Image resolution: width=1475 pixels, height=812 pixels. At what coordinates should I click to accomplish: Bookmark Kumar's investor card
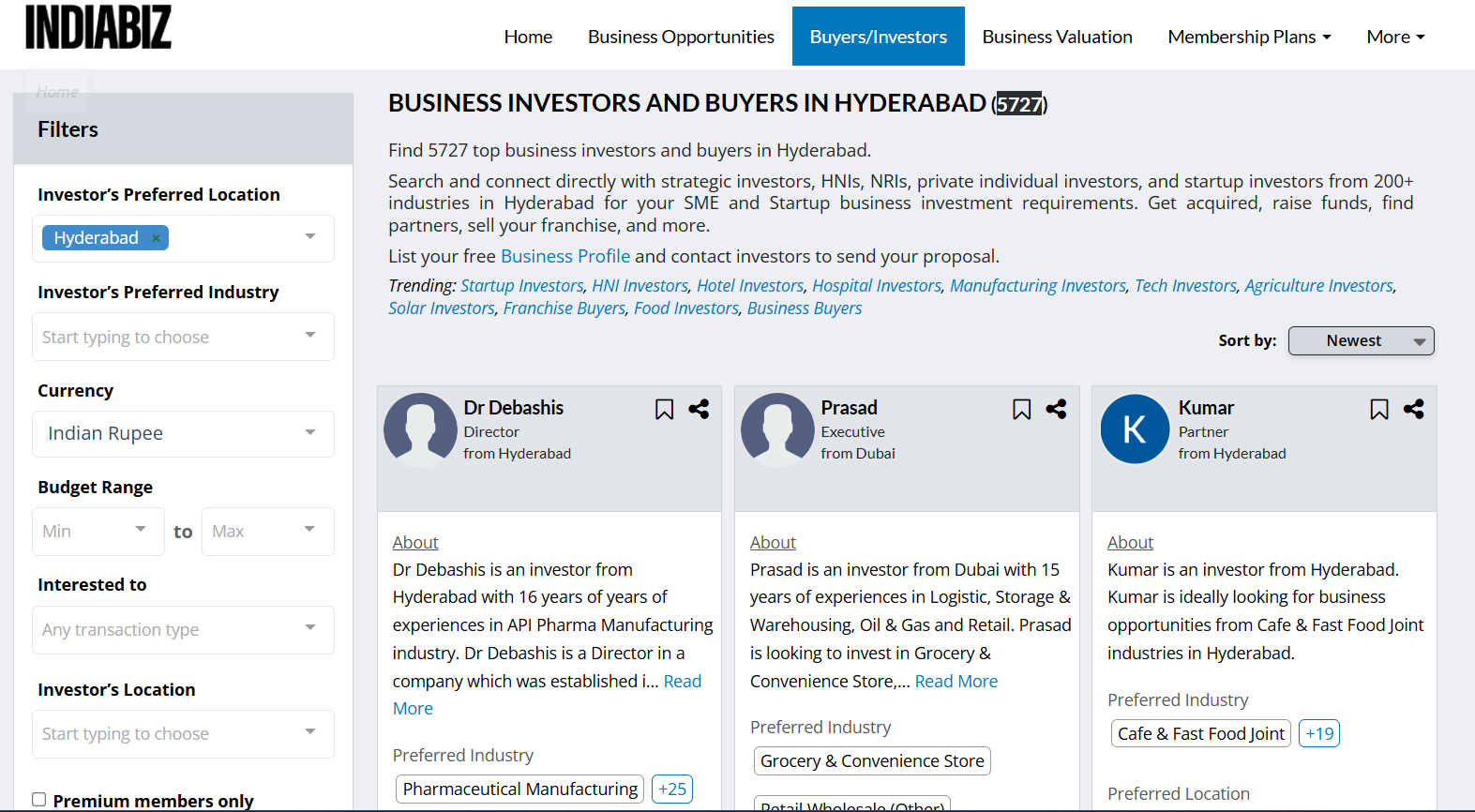point(1378,410)
